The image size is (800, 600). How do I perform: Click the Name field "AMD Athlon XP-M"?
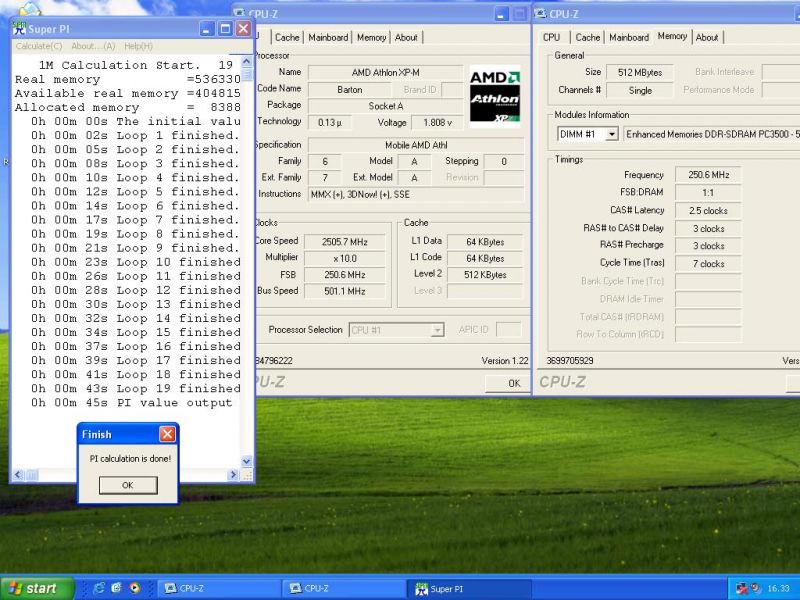tap(385, 72)
